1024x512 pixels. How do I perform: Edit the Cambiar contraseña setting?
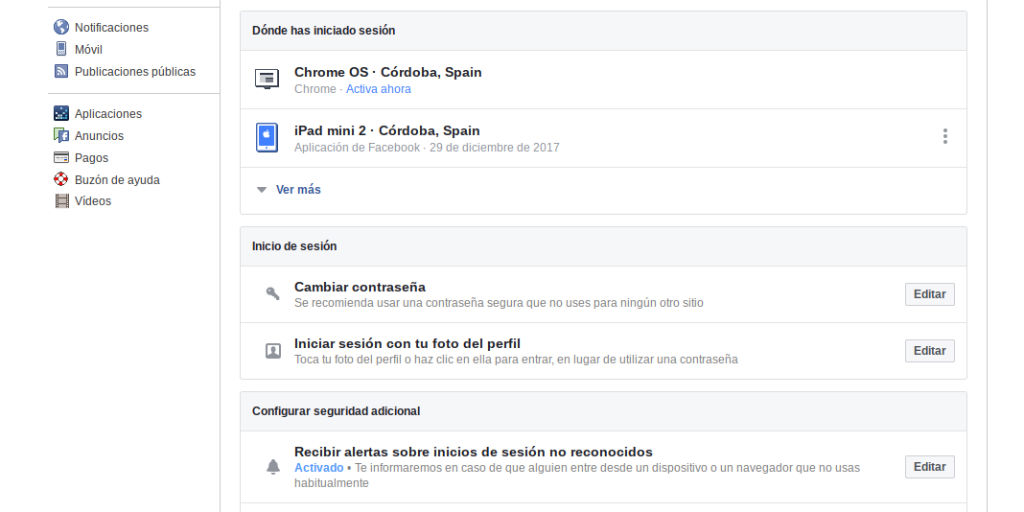(x=929, y=294)
